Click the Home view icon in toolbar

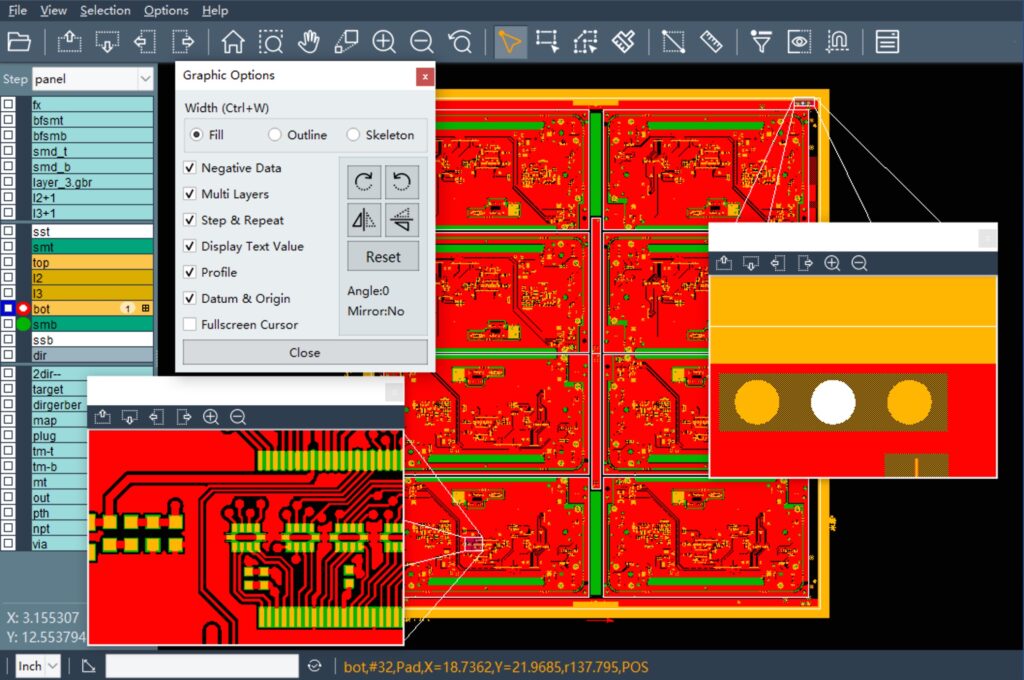(x=233, y=42)
